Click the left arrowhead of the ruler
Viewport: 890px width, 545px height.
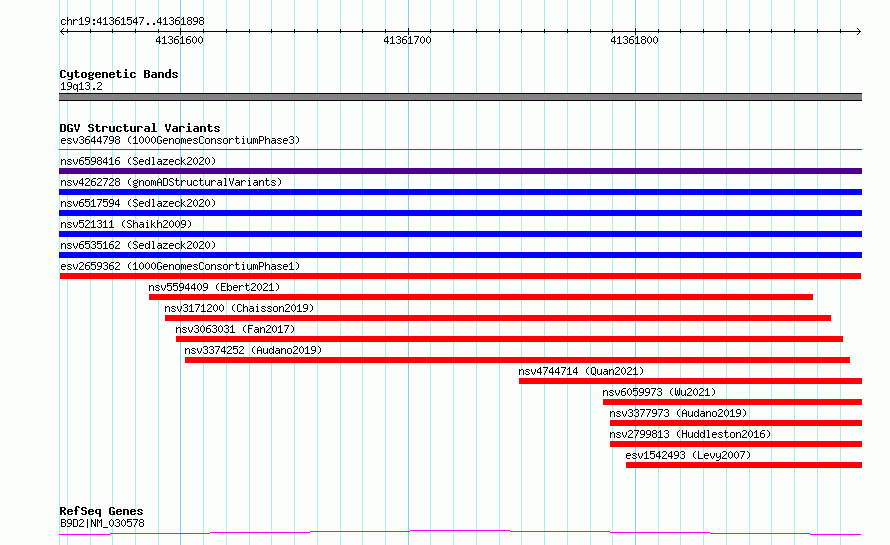point(63,31)
